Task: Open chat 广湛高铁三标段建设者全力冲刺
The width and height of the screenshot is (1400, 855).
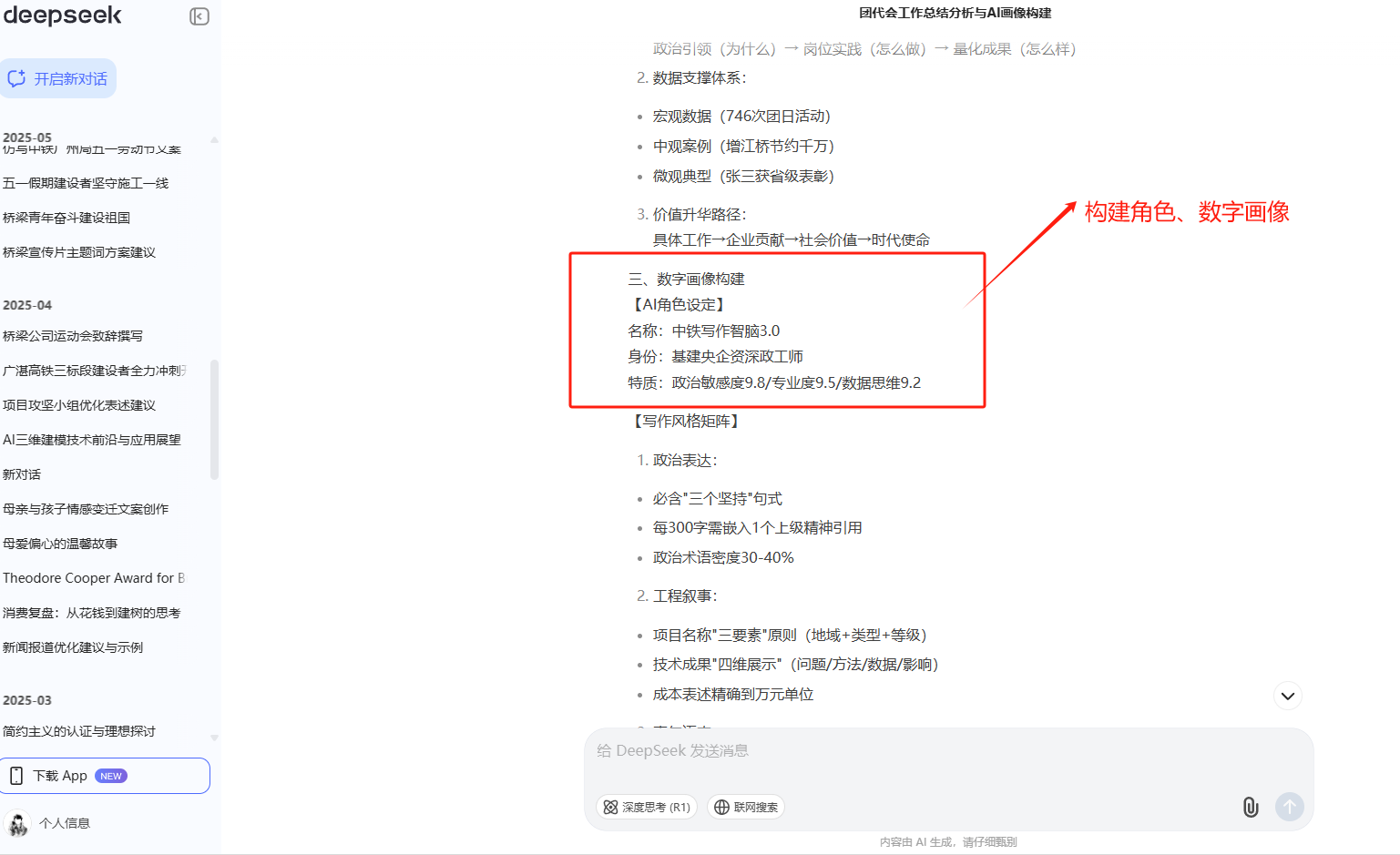Action: click(x=95, y=371)
